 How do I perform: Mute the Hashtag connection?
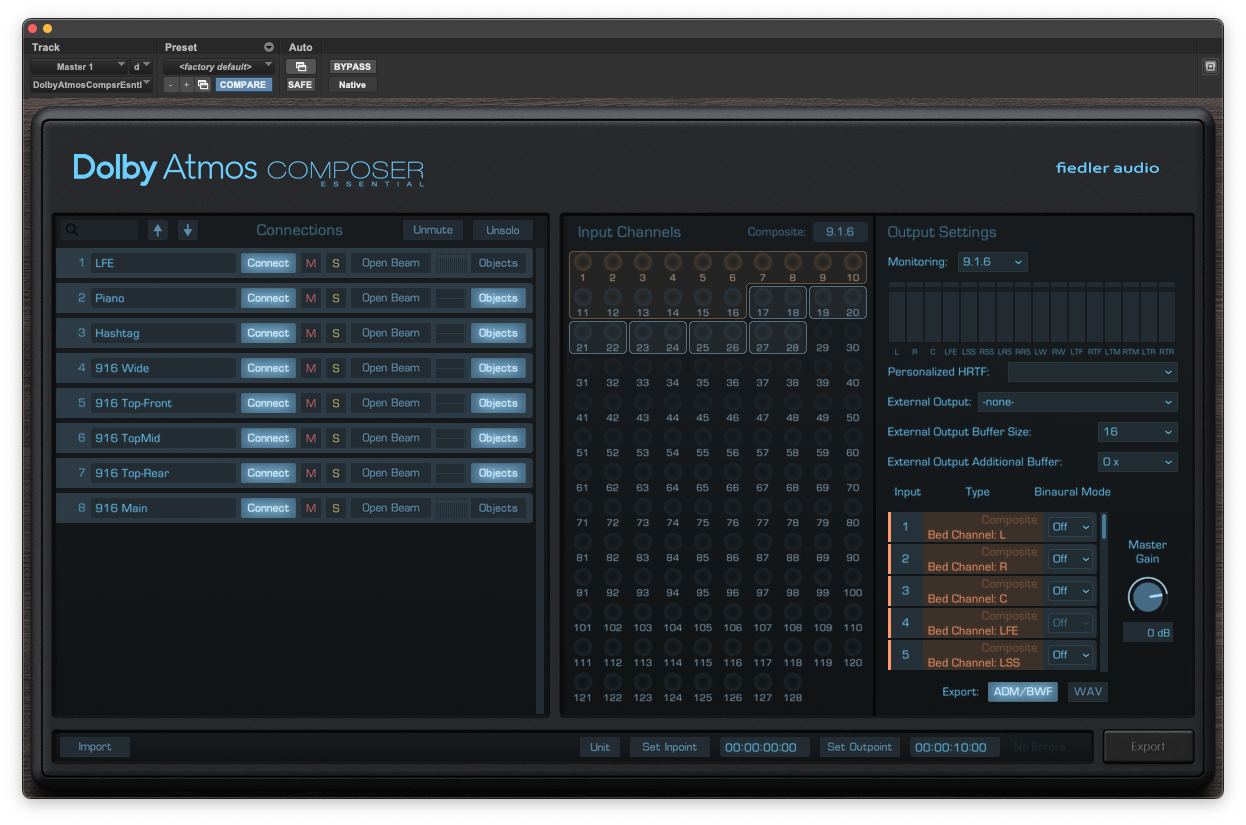click(311, 333)
